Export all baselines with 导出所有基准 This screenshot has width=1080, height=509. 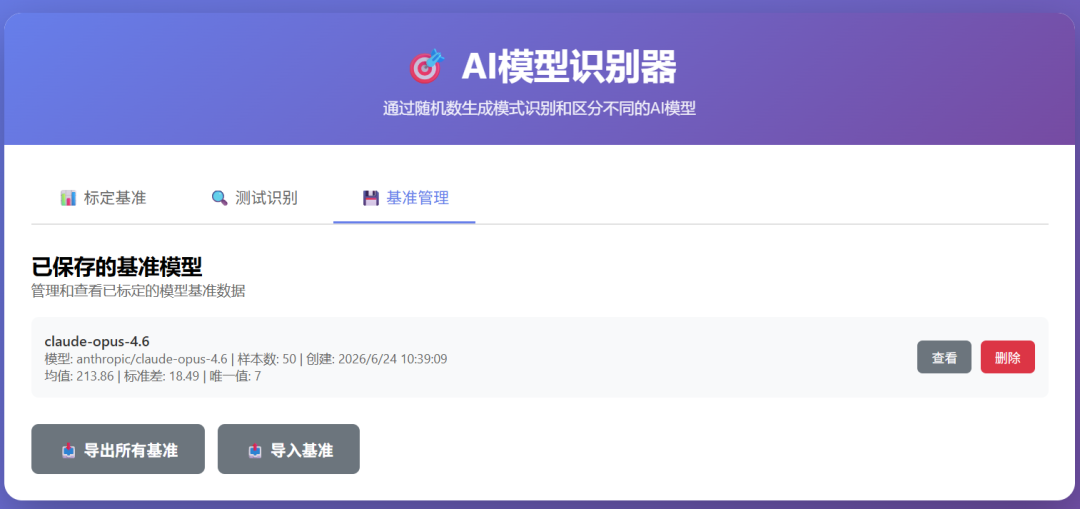(x=118, y=449)
